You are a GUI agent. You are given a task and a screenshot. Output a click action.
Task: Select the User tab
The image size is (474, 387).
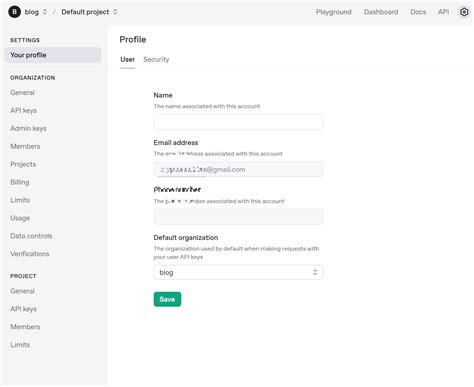[127, 59]
